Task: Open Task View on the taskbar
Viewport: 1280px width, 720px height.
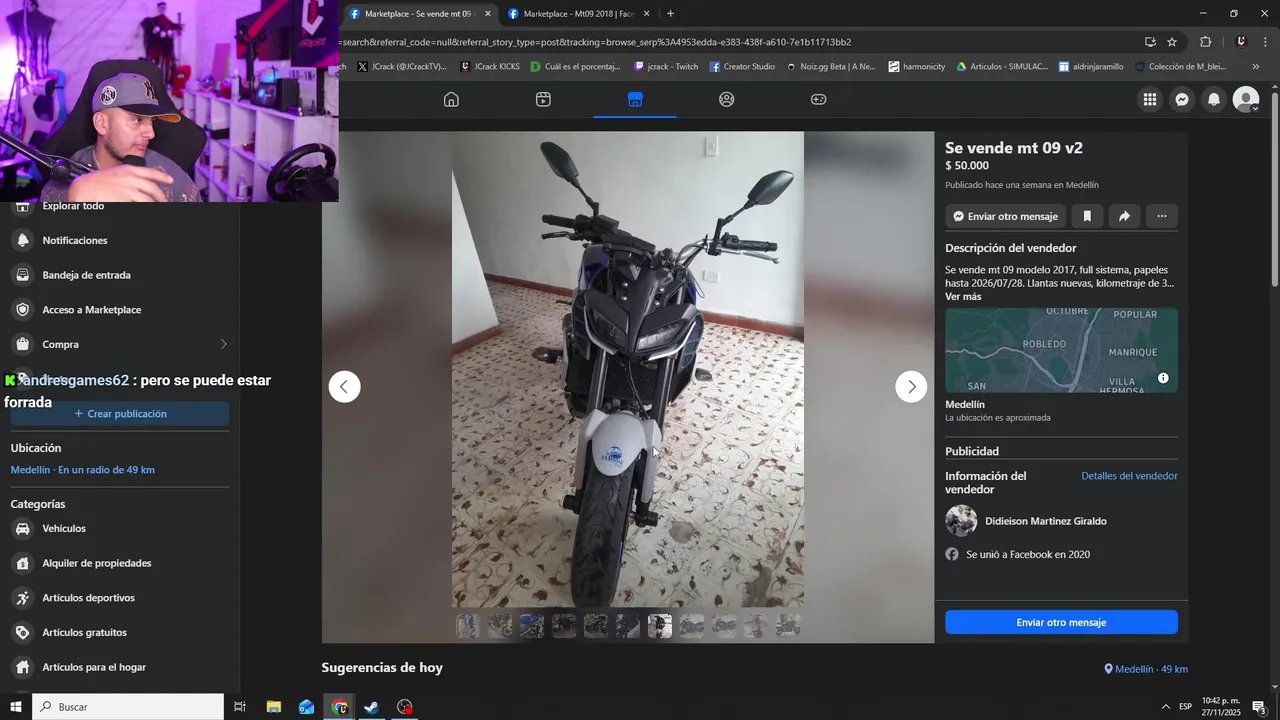Action: (x=240, y=707)
